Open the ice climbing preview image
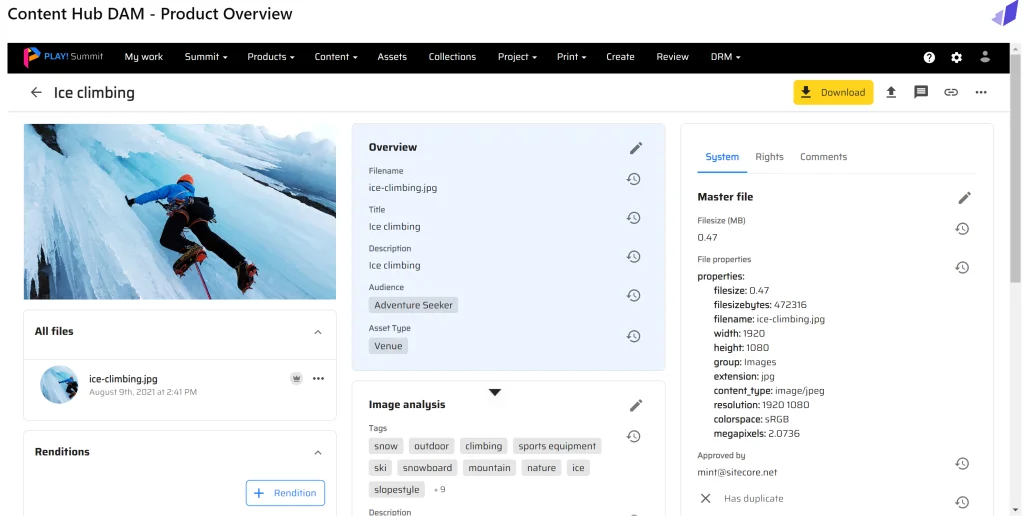Screen dimensions: 1024x517 click(x=180, y=211)
